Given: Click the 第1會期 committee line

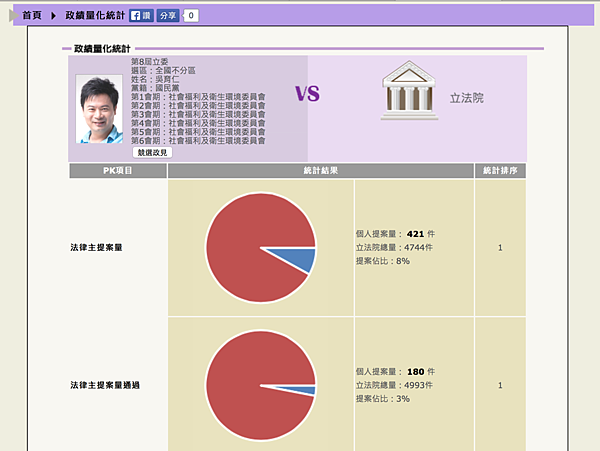Looking at the screenshot, I should coord(198,97).
